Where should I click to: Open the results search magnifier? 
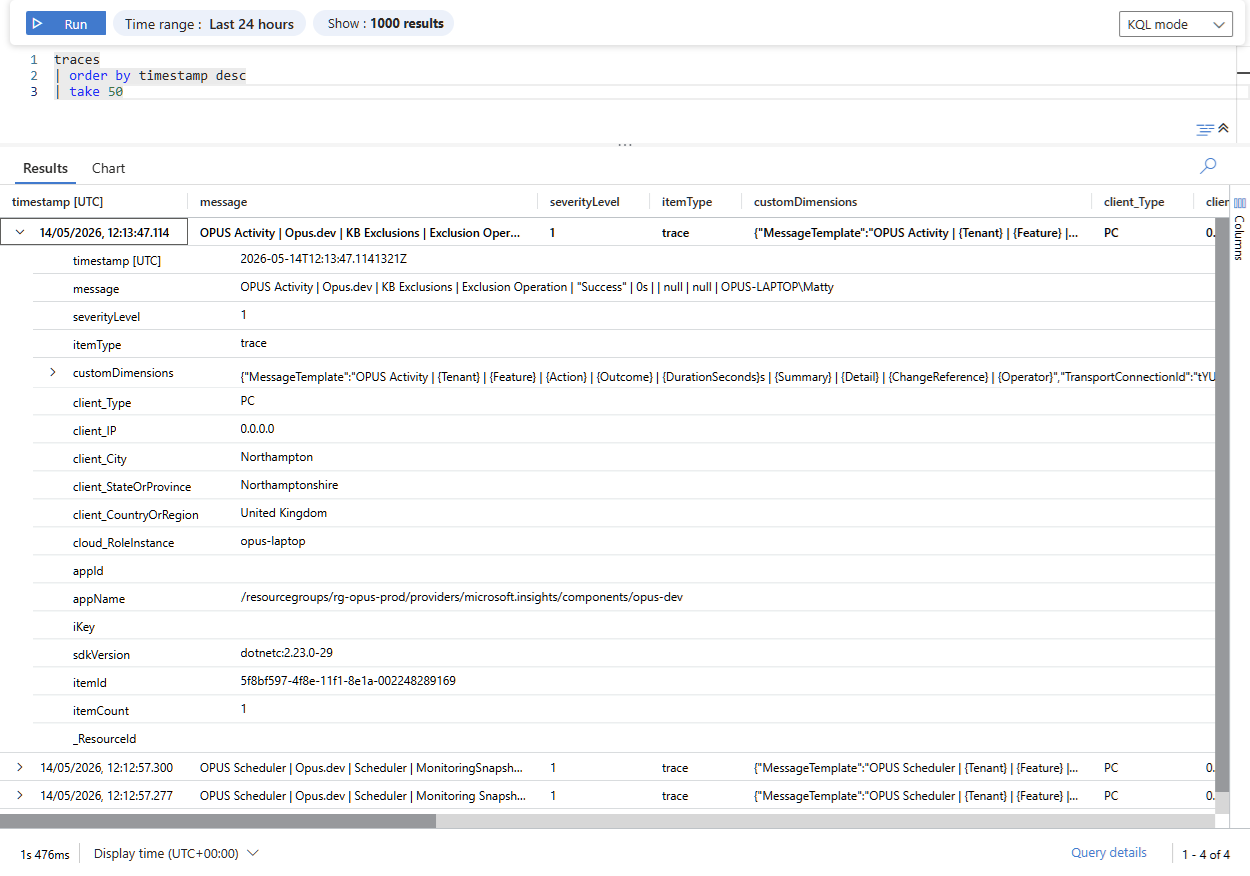coord(1208,165)
